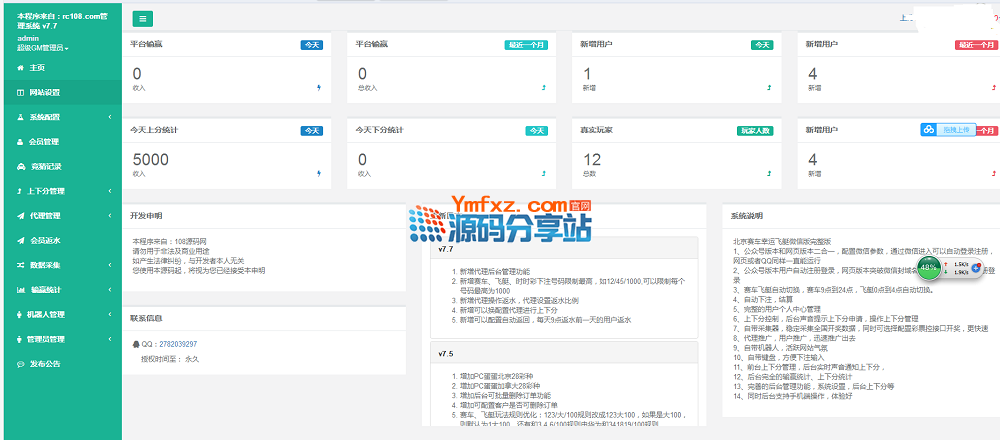Screen dimensions: 1000x440
Task: Click the chat icon for 发布公告
Action: [x=20, y=363]
